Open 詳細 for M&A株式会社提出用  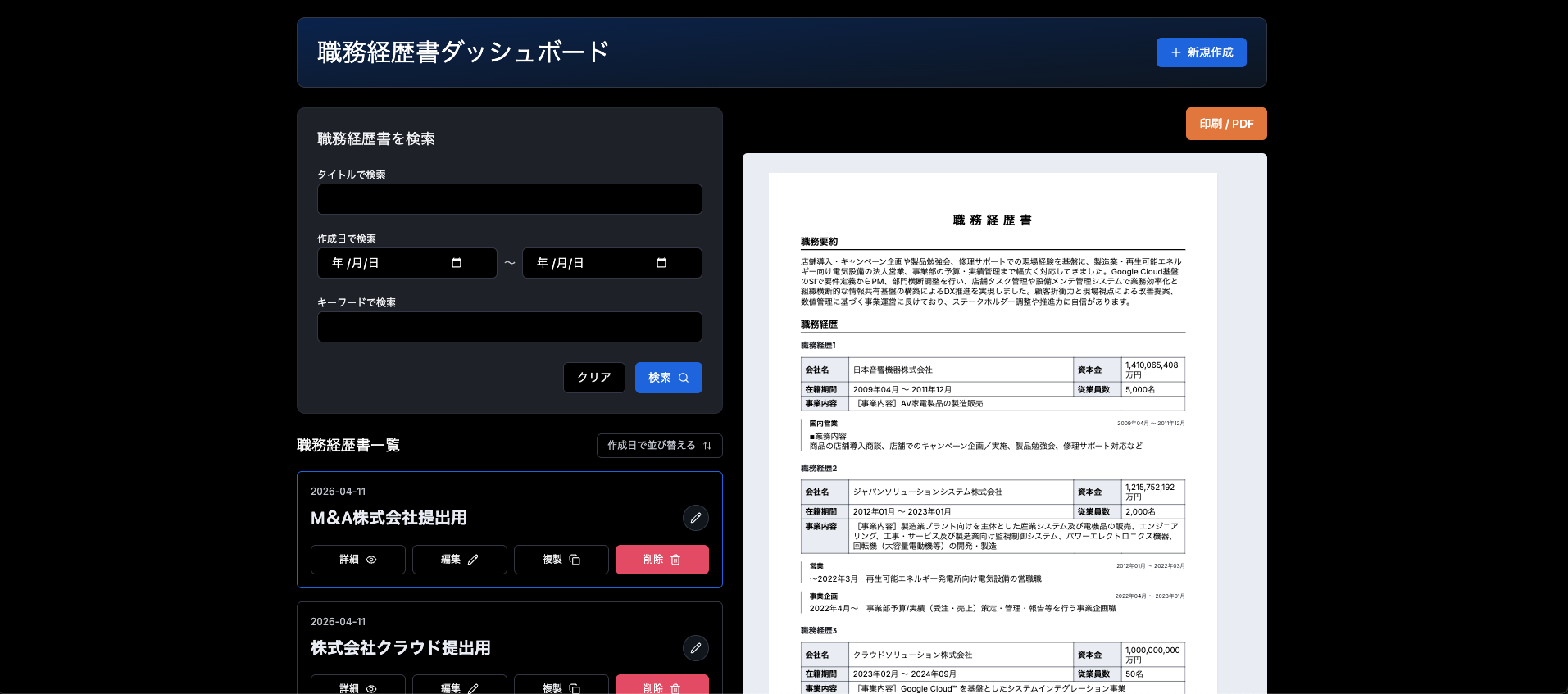pos(358,560)
